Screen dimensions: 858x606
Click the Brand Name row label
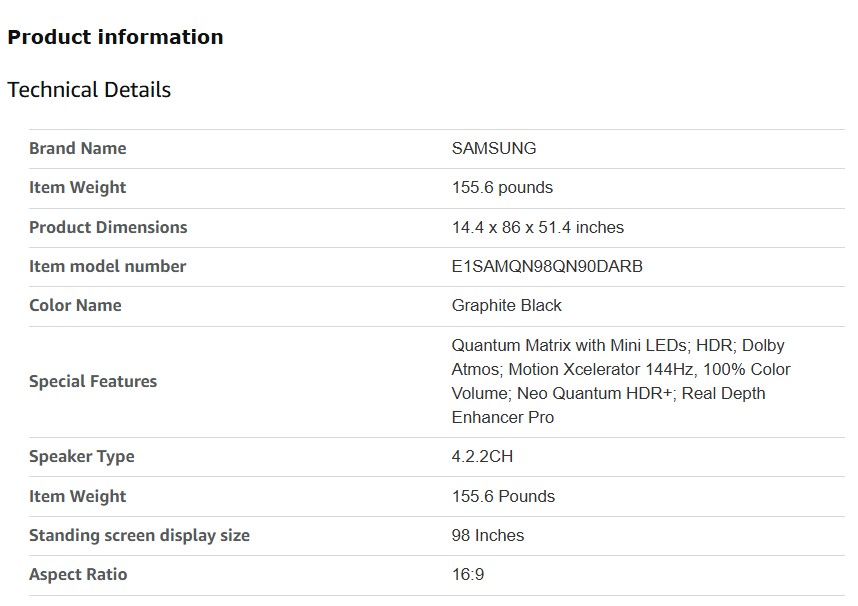click(x=77, y=148)
